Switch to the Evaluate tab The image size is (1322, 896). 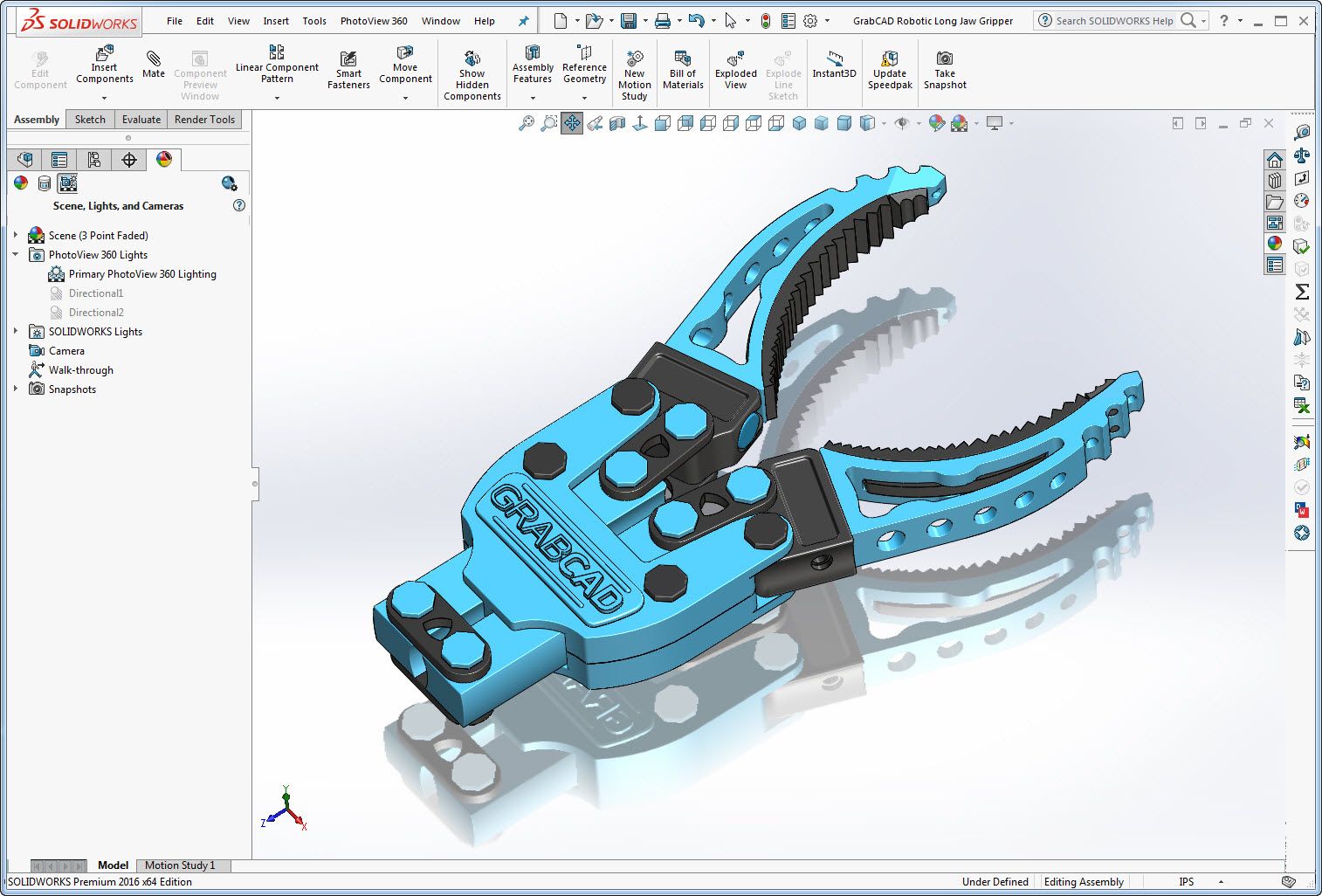141,120
